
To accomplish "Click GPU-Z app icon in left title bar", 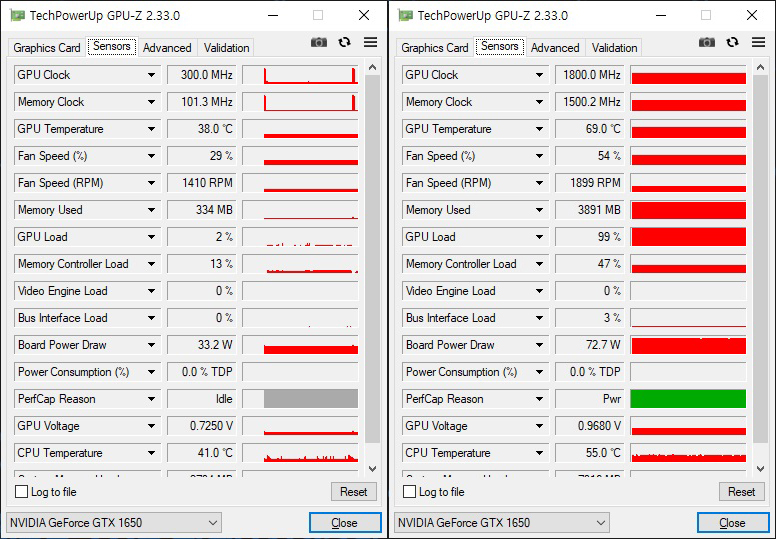I will click(18, 15).
